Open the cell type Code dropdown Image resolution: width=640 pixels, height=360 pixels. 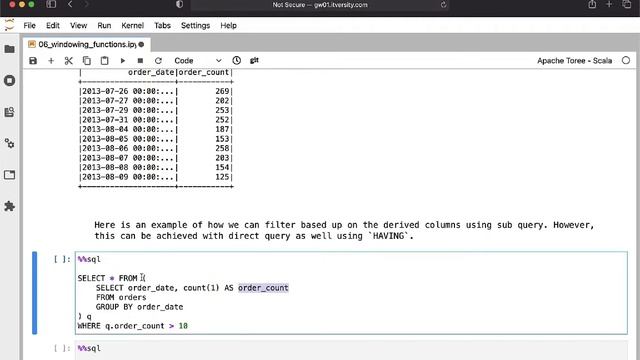[198, 61]
